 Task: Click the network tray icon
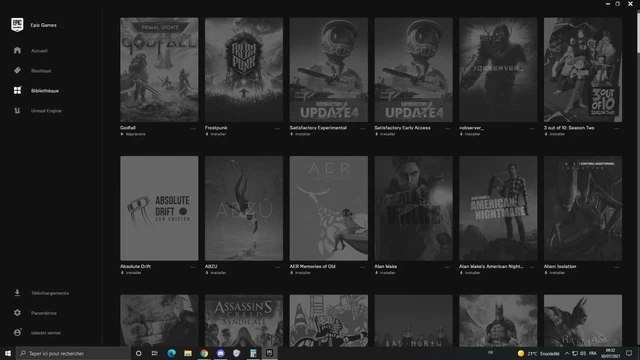click(575, 353)
